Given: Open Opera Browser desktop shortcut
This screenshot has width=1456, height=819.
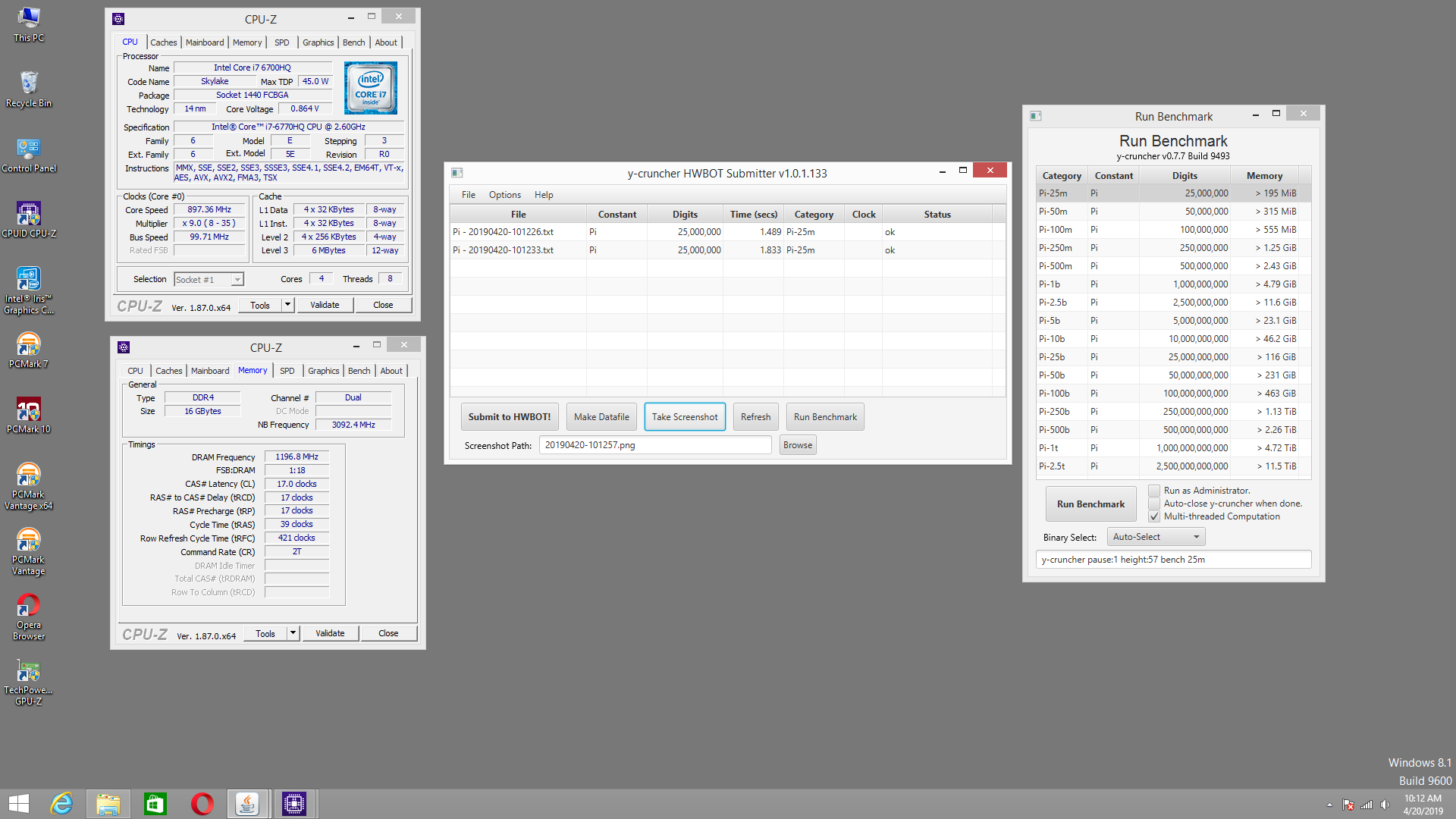Looking at the screenshot, I should (x=29, y=617).
